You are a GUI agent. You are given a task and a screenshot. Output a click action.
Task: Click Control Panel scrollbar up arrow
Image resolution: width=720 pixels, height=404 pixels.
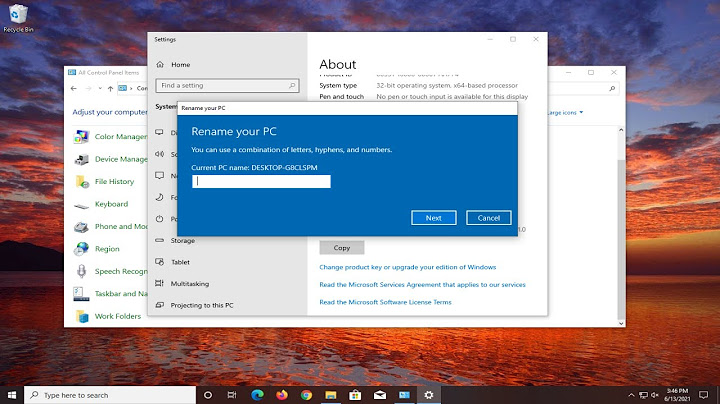pos(621,130)
